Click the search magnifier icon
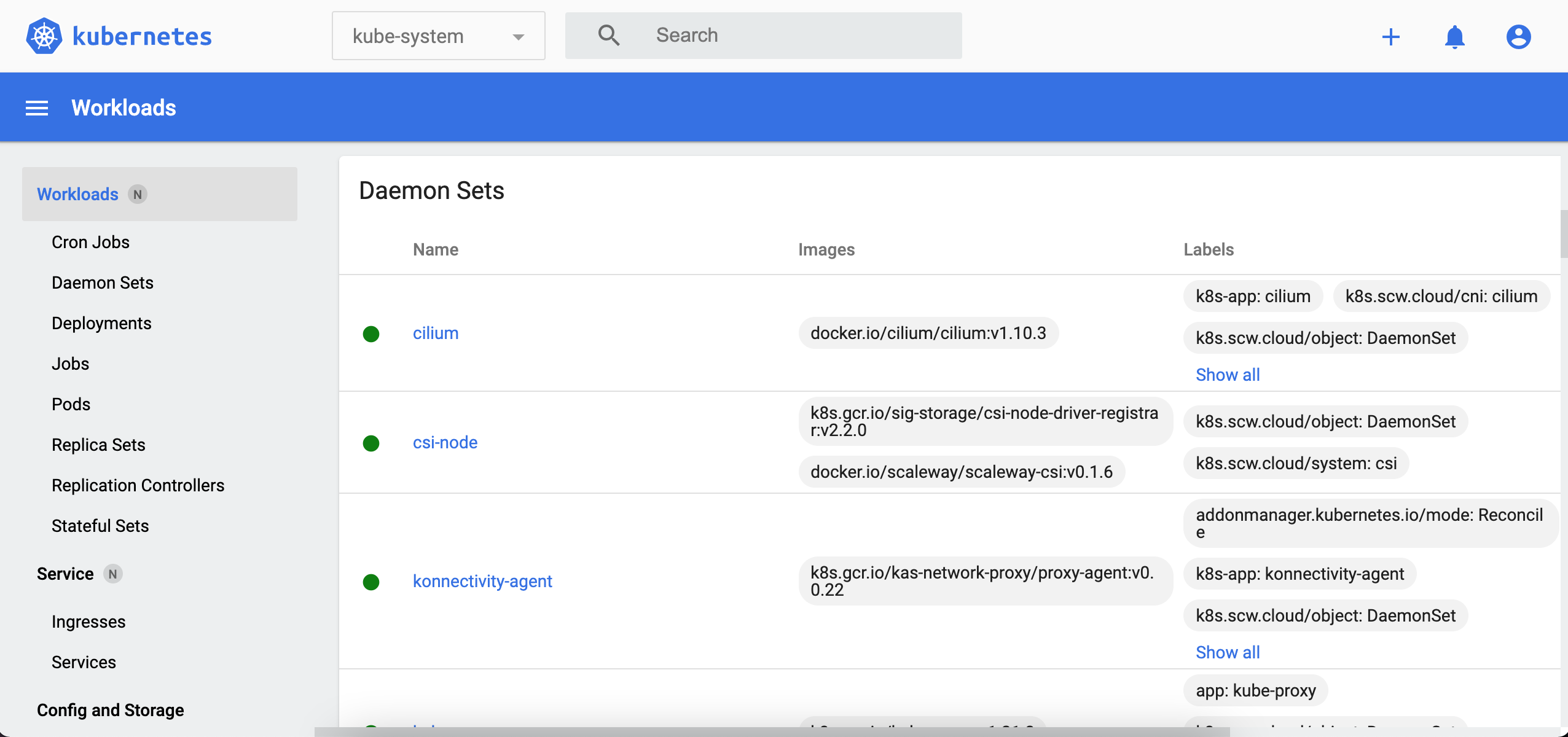The image size is (1568, 737). 608,34
